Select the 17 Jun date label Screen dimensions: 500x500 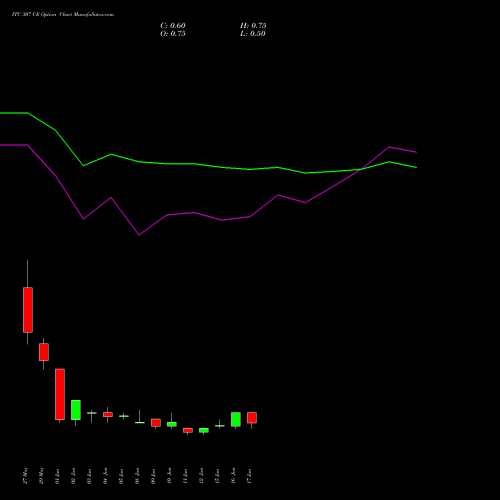(250, 476)
